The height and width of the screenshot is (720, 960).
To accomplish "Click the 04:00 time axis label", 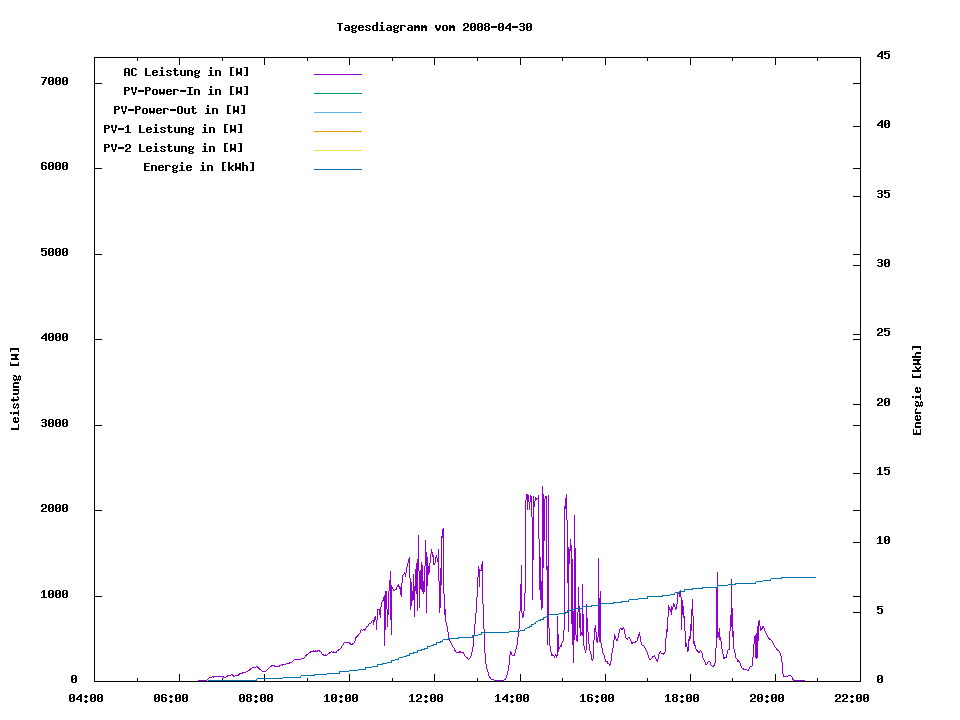I will (86, 698).
